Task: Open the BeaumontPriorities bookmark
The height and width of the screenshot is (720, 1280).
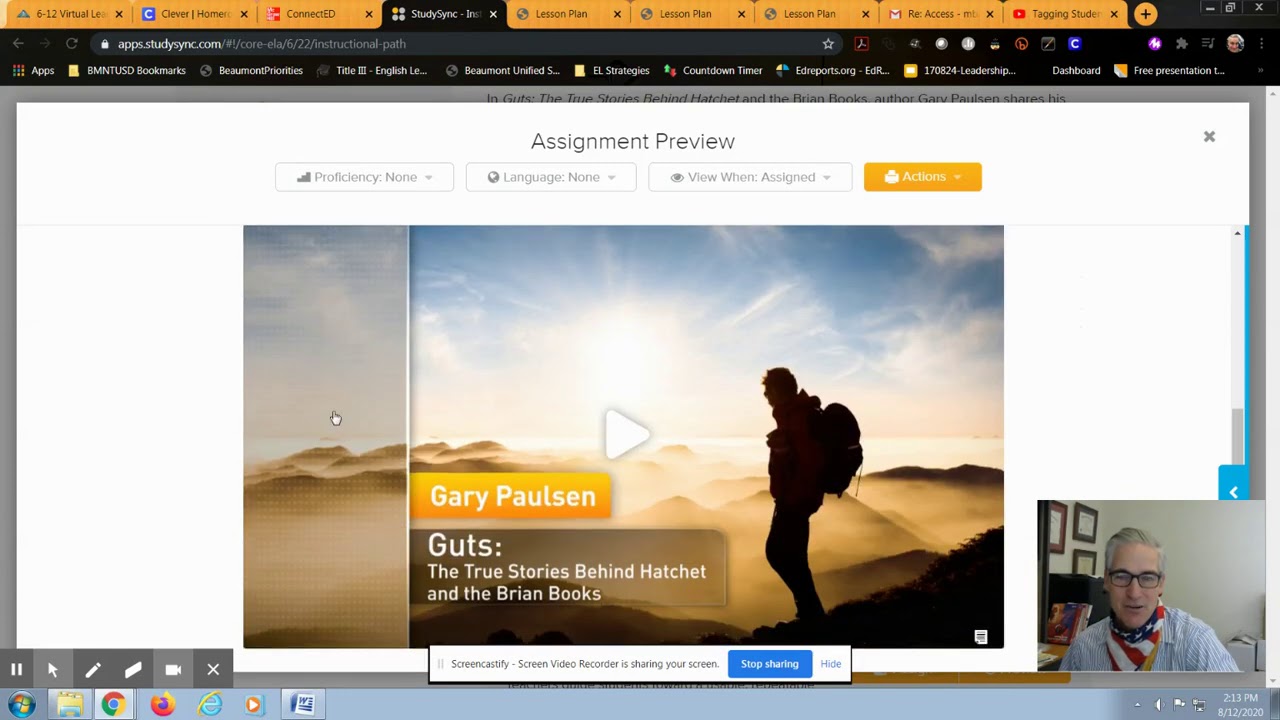Action: point(251,71)
